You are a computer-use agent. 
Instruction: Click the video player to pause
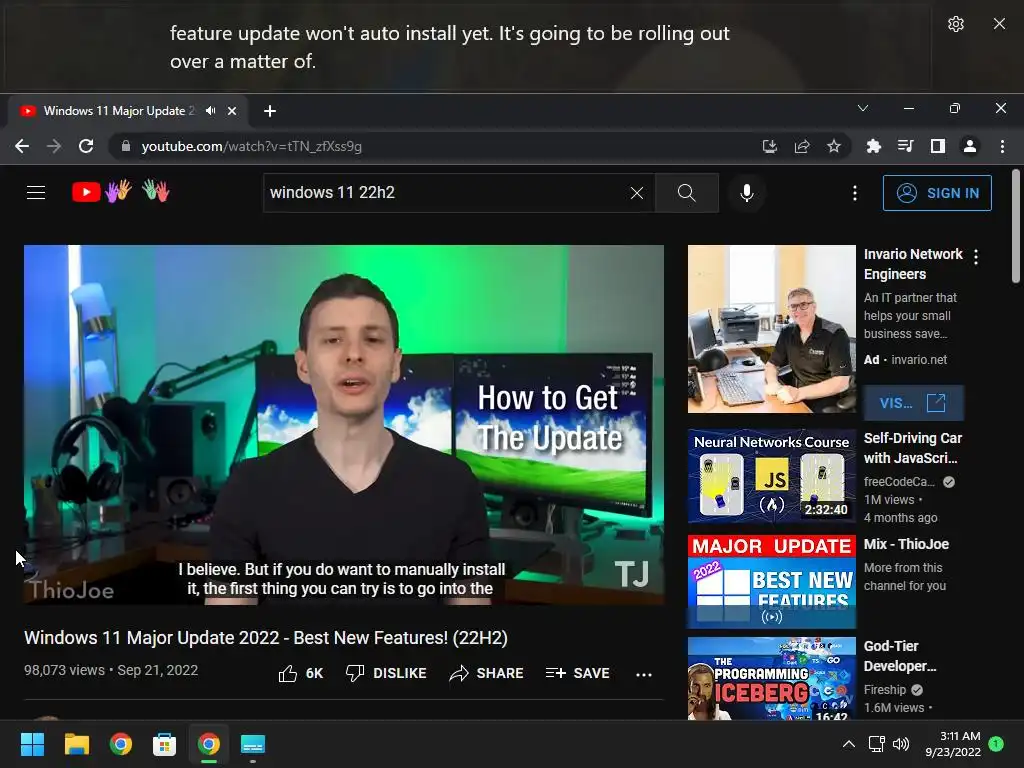344,424
